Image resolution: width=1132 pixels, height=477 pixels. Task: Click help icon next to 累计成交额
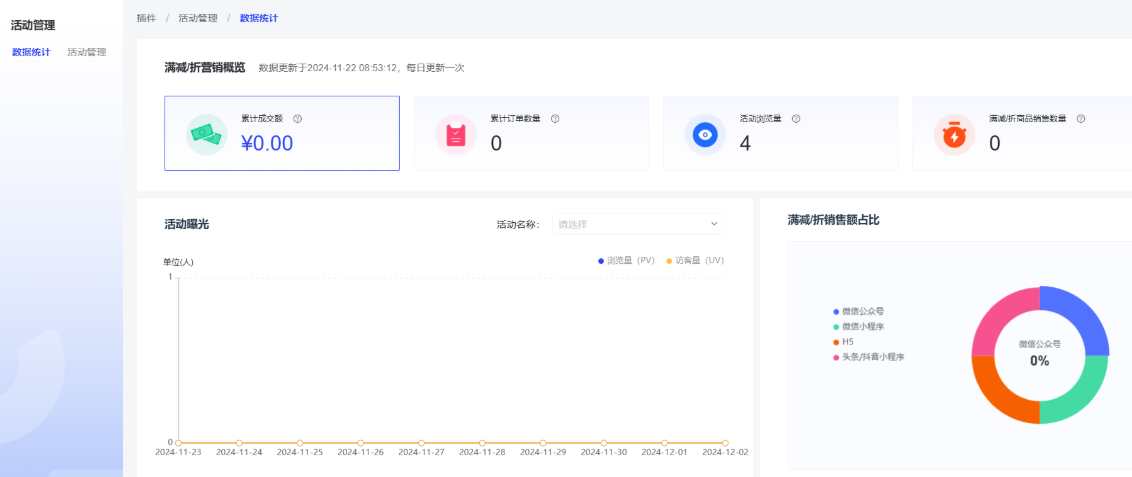click(x=298, y=118)
